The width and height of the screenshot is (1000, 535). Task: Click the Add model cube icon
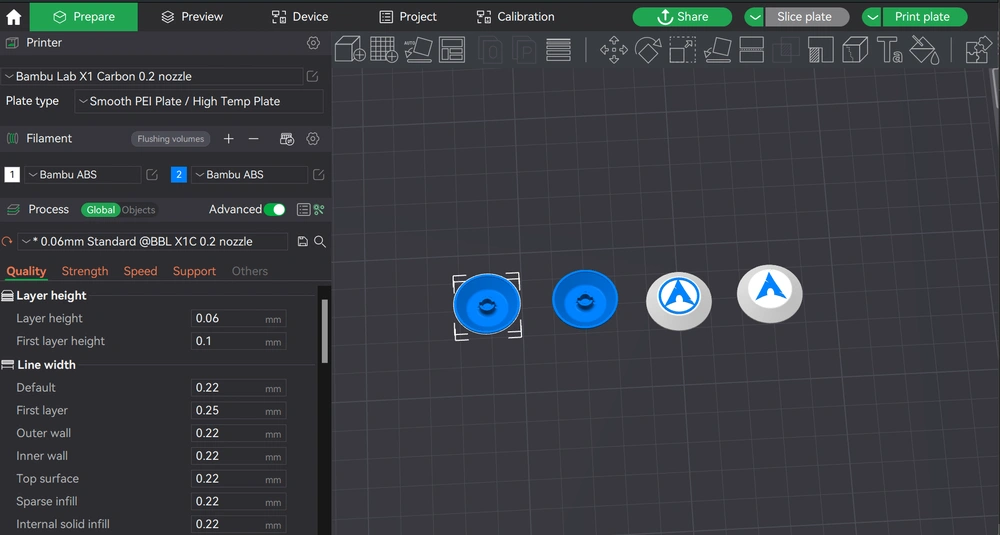click(x=349, y=50)
